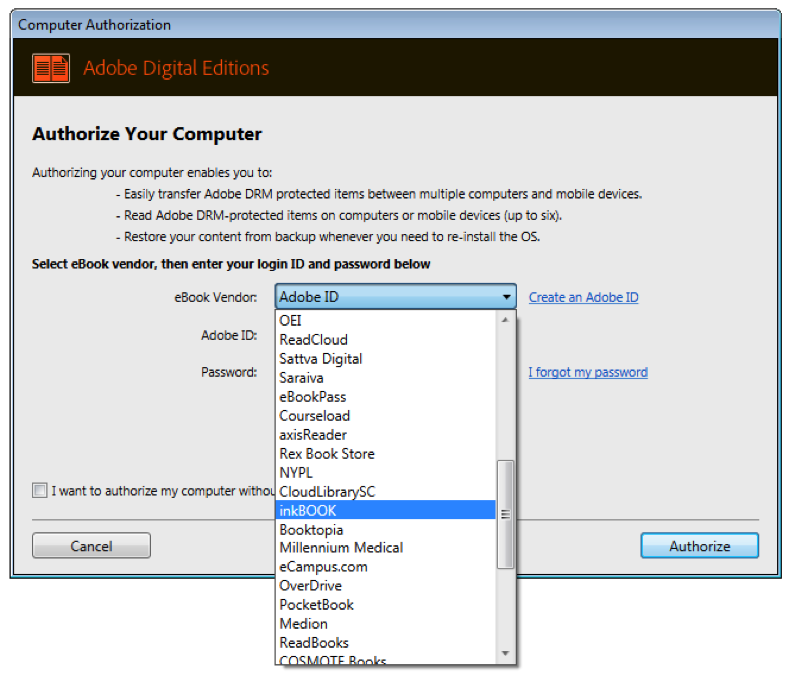Click the list scrollbar down arrow
This screenshot has height=675, width=794.
coord(505,653)
